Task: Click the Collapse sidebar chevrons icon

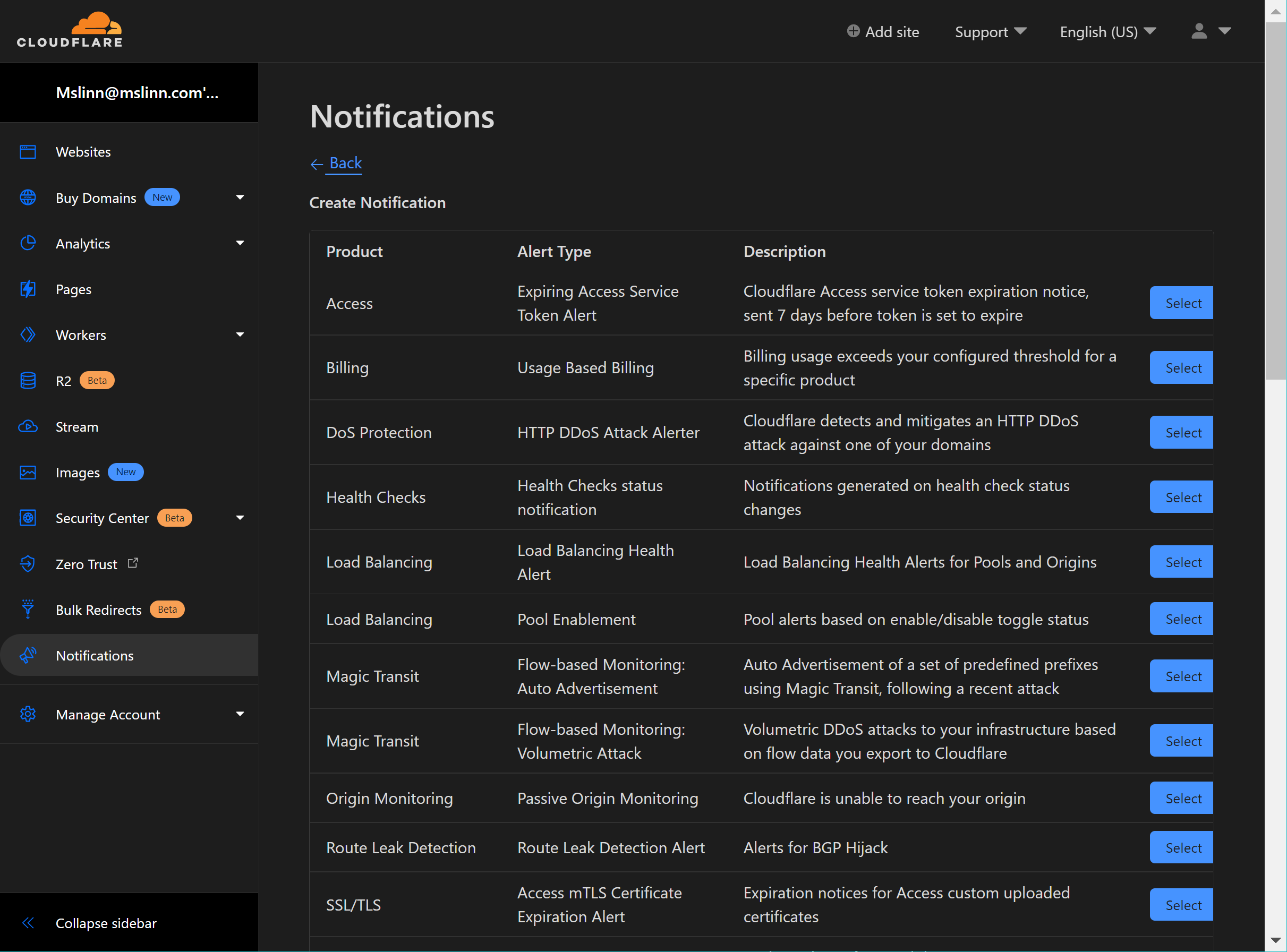Action: [28, 923]
